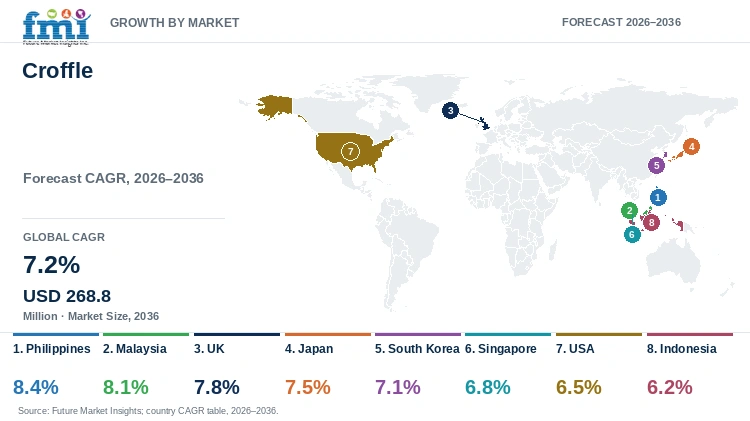750x421 pixels.
Task: Click the 7.5% value under Japan
Action: pos(308,387)
